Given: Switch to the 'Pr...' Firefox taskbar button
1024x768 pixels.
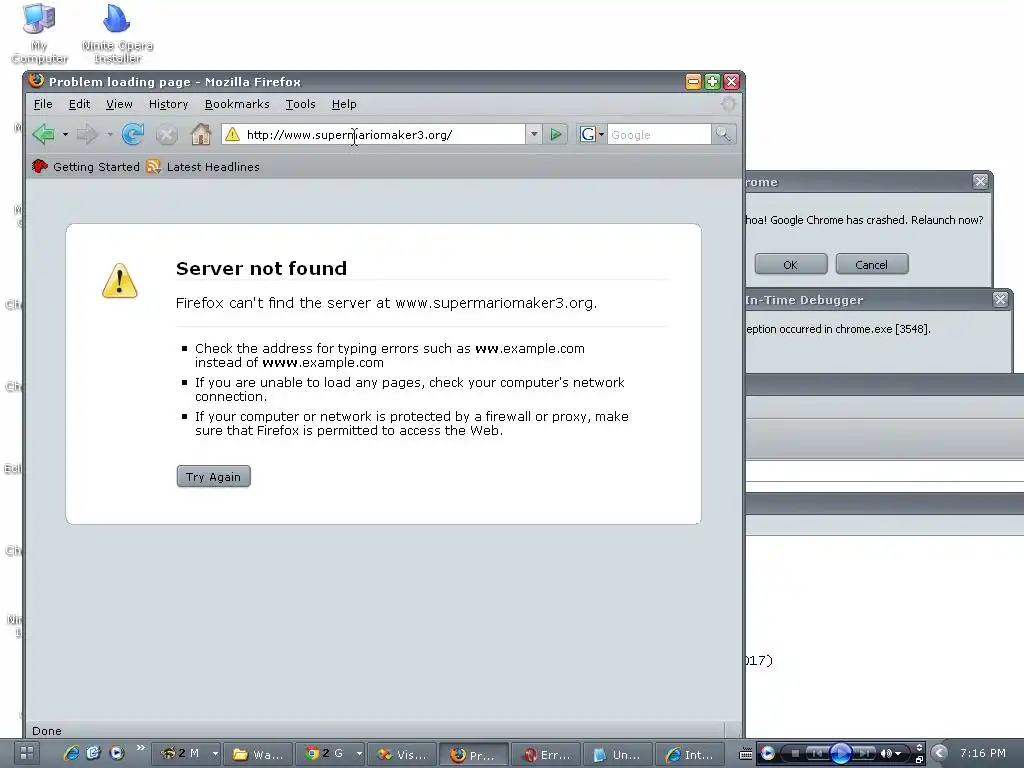Looking at the screenshot, I should click(x=473, y=754).
